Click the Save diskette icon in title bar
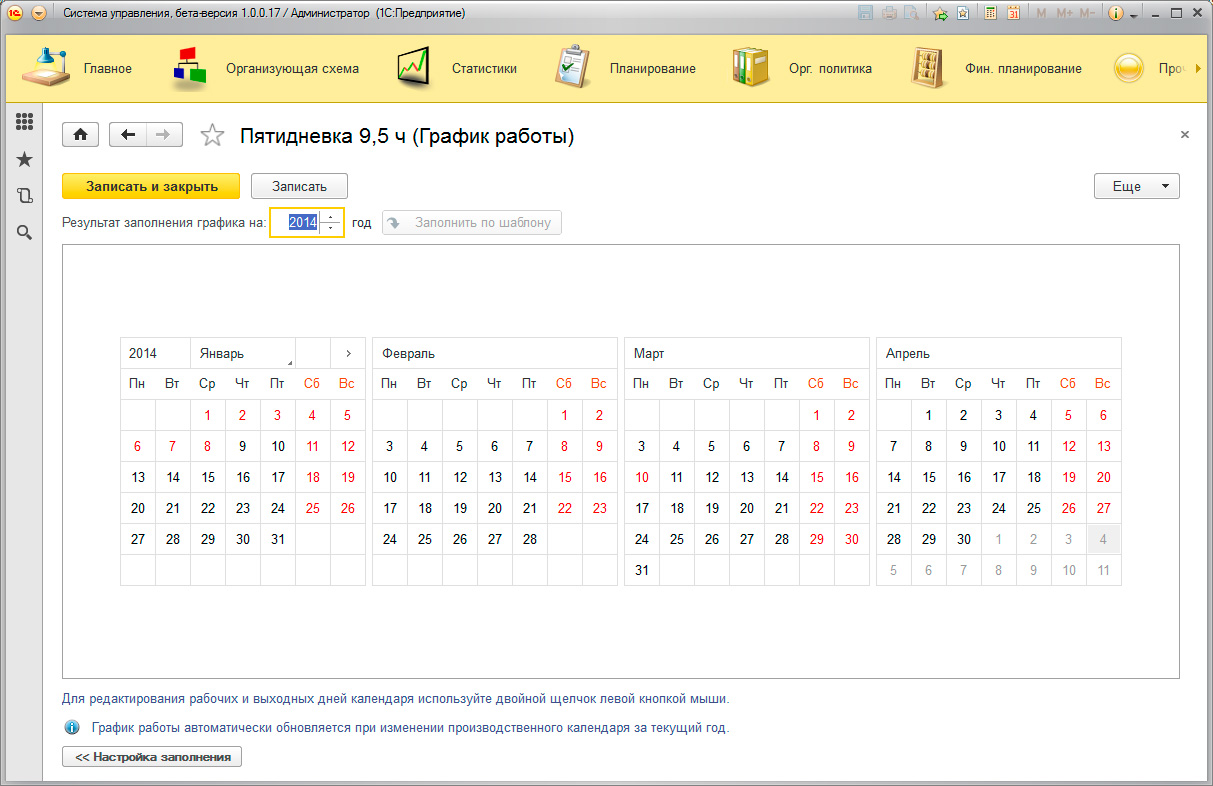The width and height of the screenshot is (1213, 786). (x=865, y=14)
